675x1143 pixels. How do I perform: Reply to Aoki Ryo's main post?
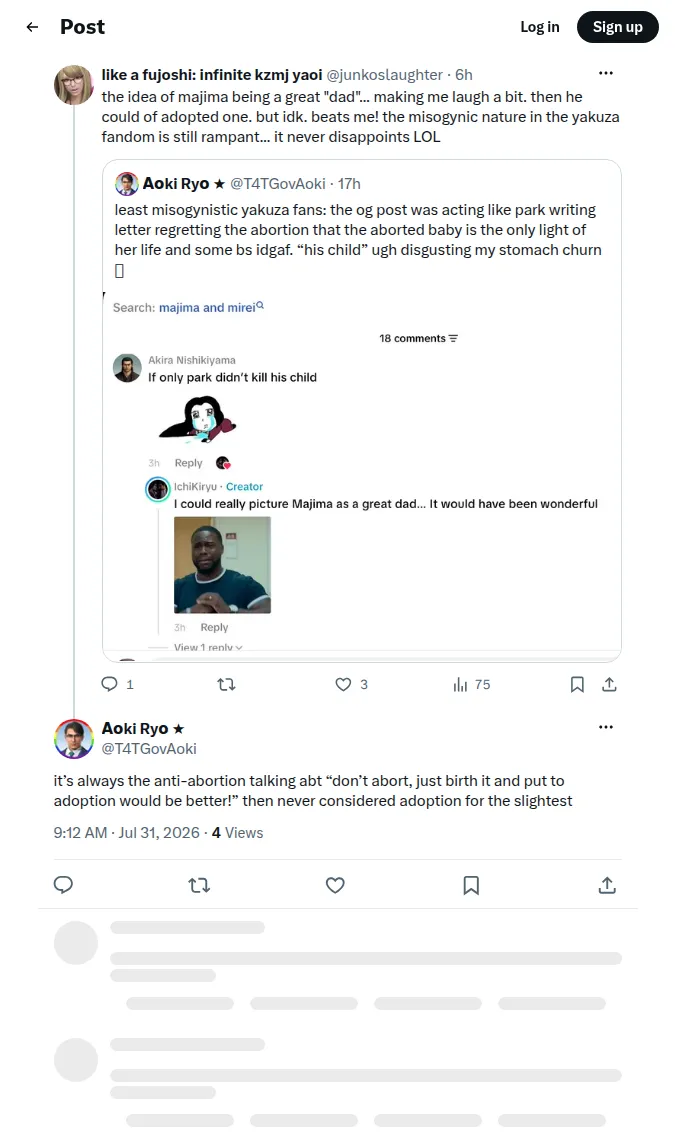pos(63,885)
